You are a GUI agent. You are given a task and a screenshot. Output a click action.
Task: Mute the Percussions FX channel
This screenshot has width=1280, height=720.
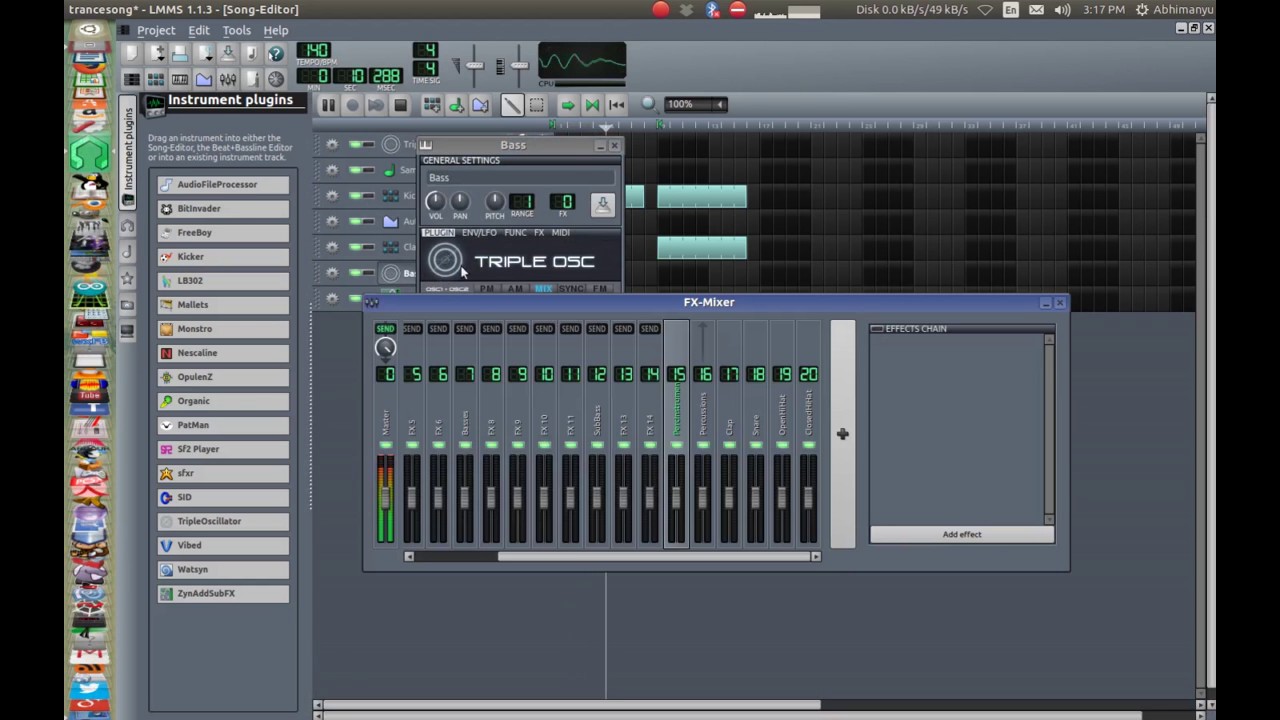(x=703, y=445)
